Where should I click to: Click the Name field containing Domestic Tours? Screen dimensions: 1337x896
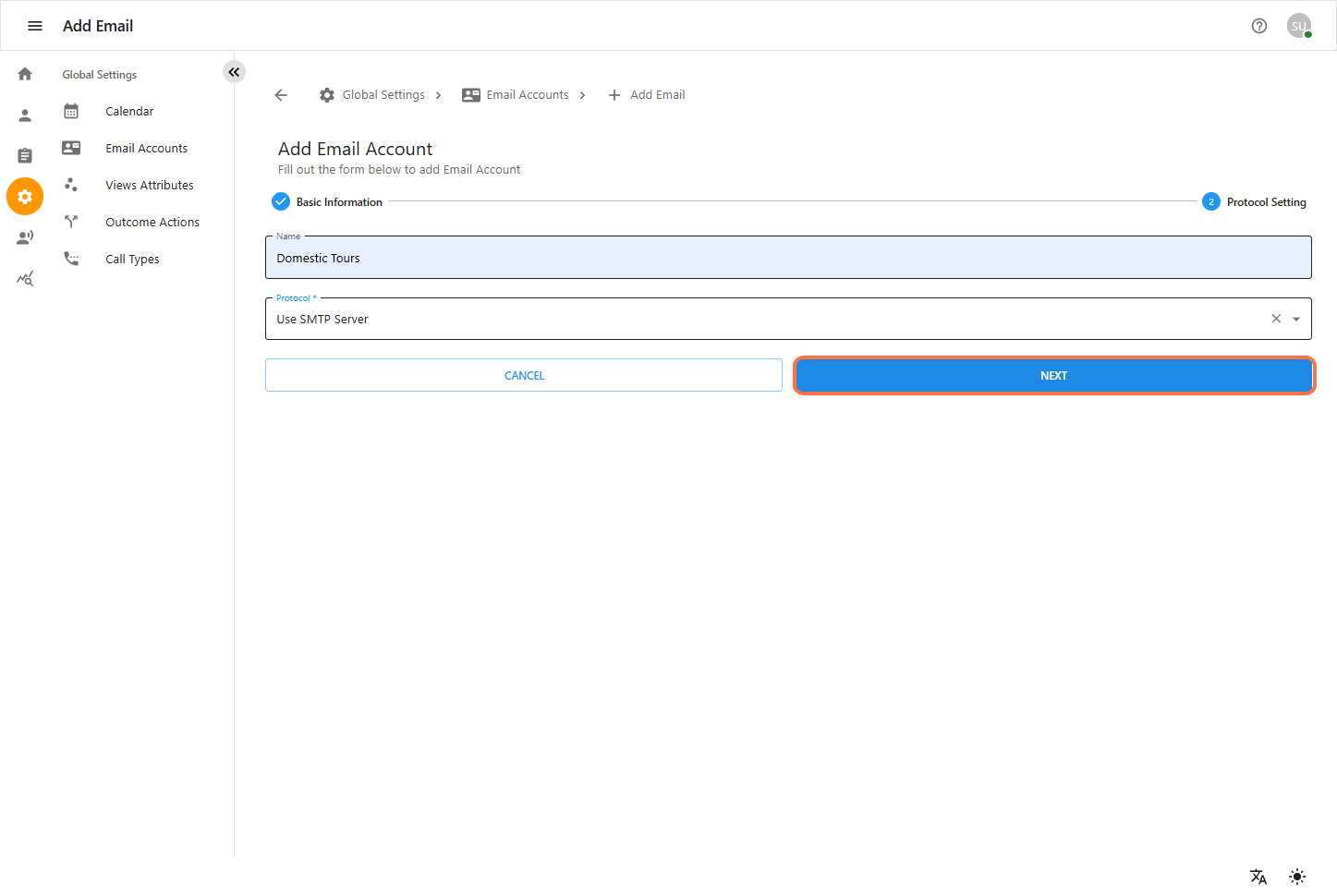point(787,257)
